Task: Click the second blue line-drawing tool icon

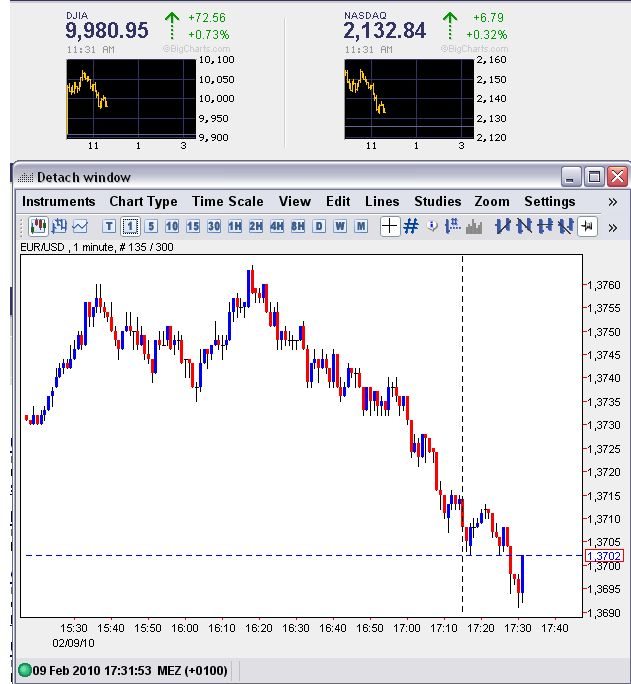Action: [524, 226]
